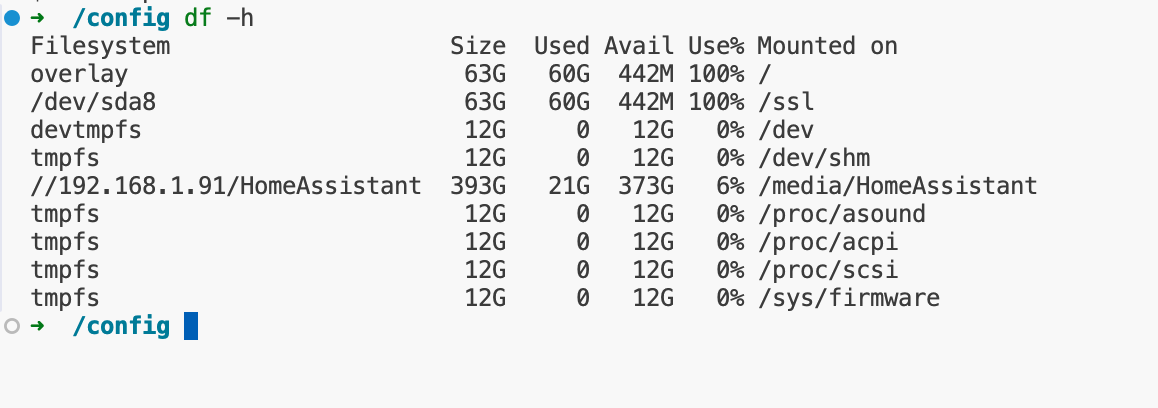Image resolution: width=1158 pixels, height=408 pixels.
Task: Click the 393G size value
Action: (478, 186)
